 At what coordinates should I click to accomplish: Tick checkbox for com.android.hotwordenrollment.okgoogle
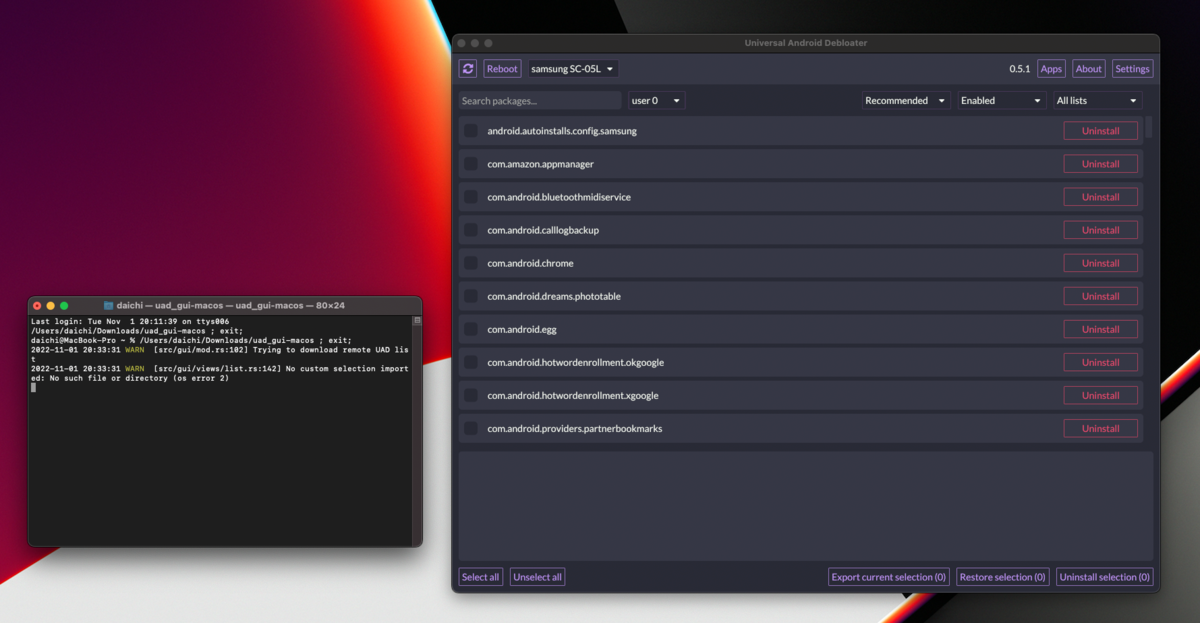[x=470, y=362]
